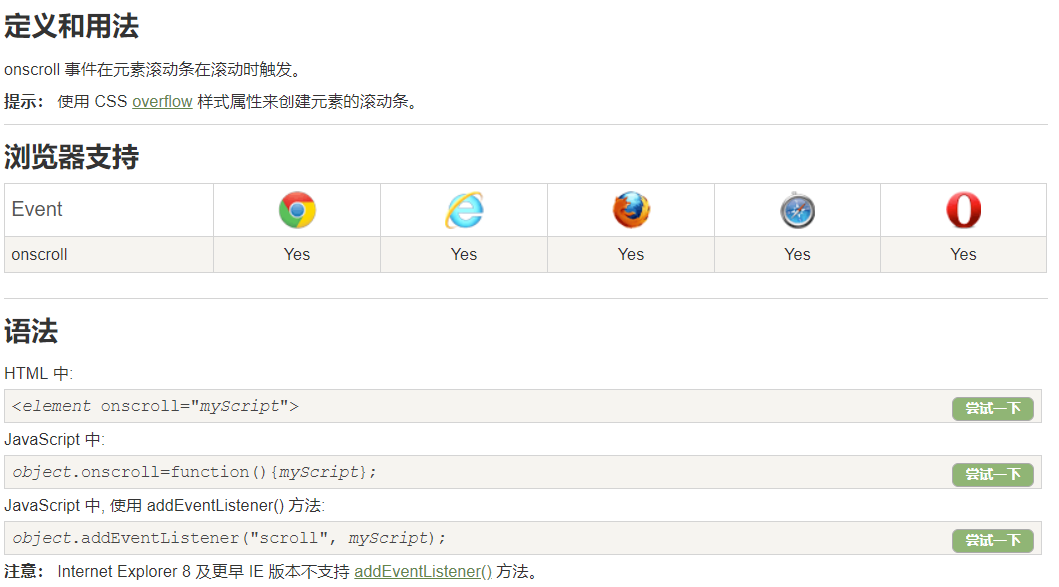Click the Safari compass icon
The width and height of the screenshot is (1059, 587).
(x=798, y=210)
